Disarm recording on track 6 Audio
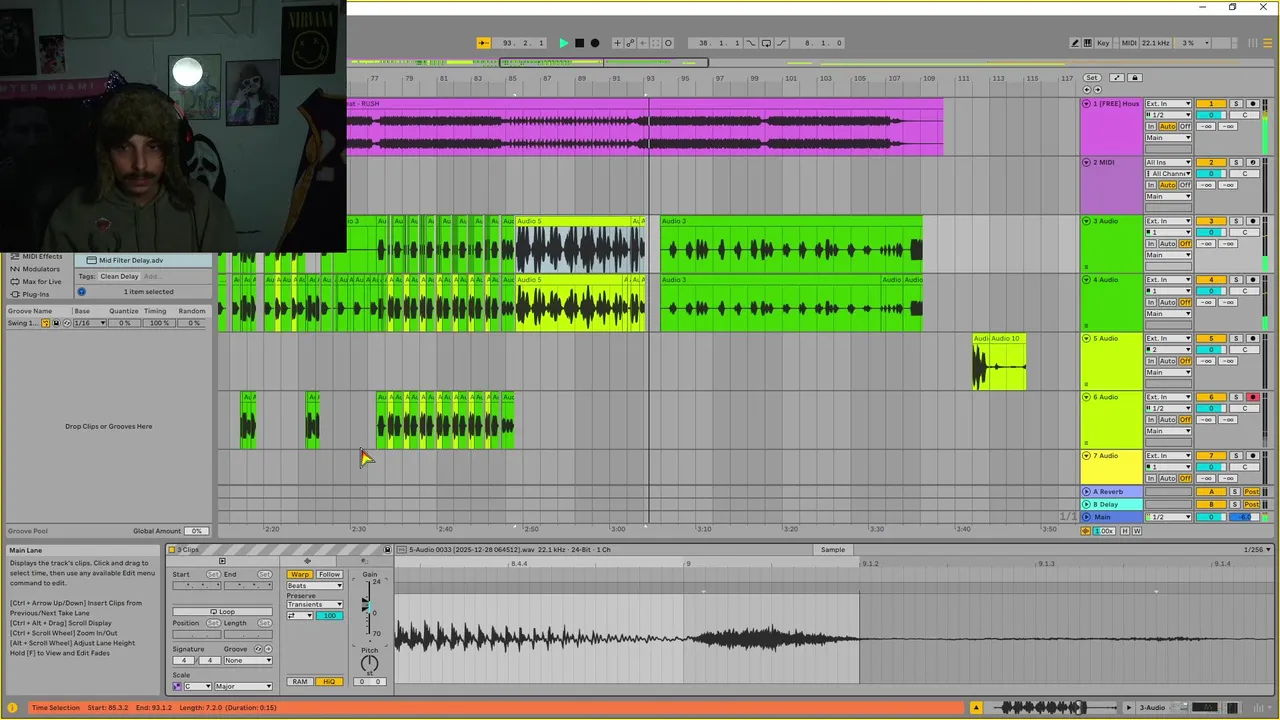 click(x=1252, y=397)
